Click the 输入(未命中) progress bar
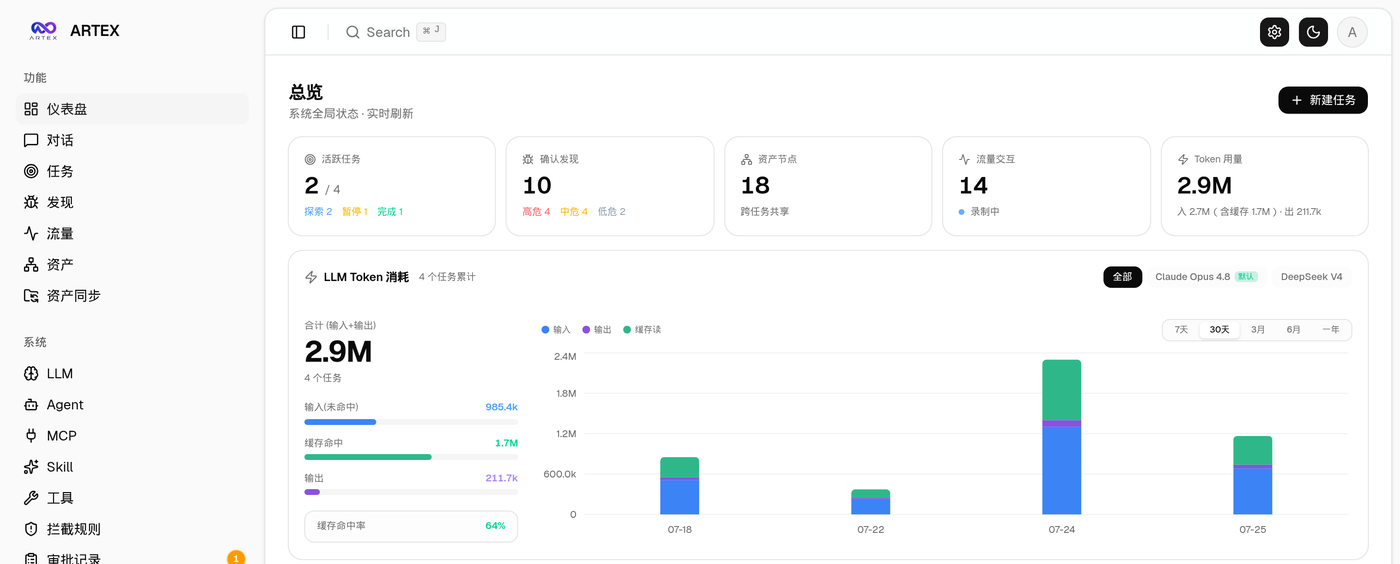Viewport: 1400px width, 564px height. 411,422
